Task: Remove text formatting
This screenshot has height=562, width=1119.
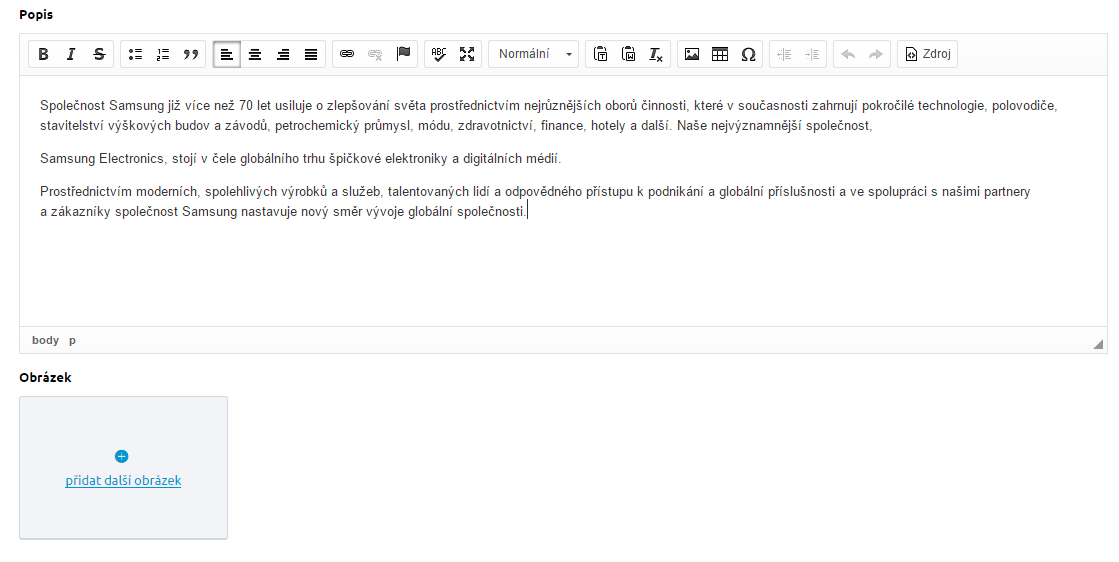Action: (656, 54)
